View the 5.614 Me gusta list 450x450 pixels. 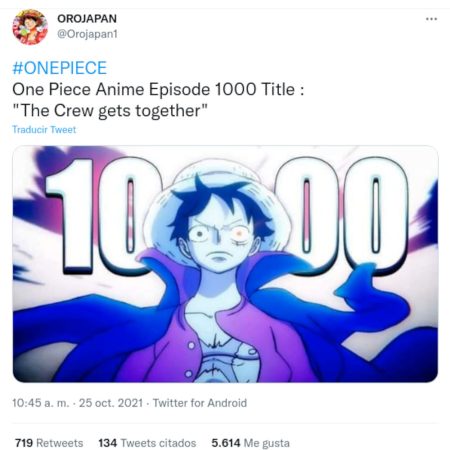click(250, 443)
